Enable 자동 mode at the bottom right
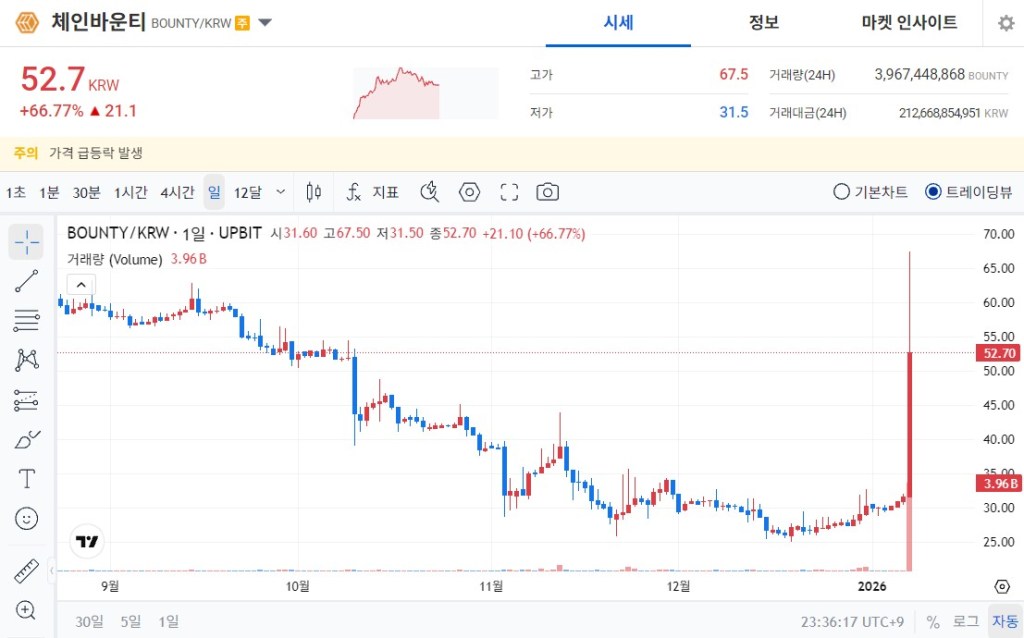Viewport: 1024px width, 638px height. (x=1004, y=621)
